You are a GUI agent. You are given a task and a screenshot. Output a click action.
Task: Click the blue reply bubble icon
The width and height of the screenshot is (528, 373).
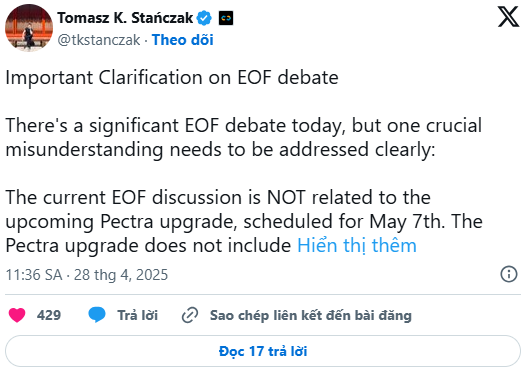(x=97, y=315)
